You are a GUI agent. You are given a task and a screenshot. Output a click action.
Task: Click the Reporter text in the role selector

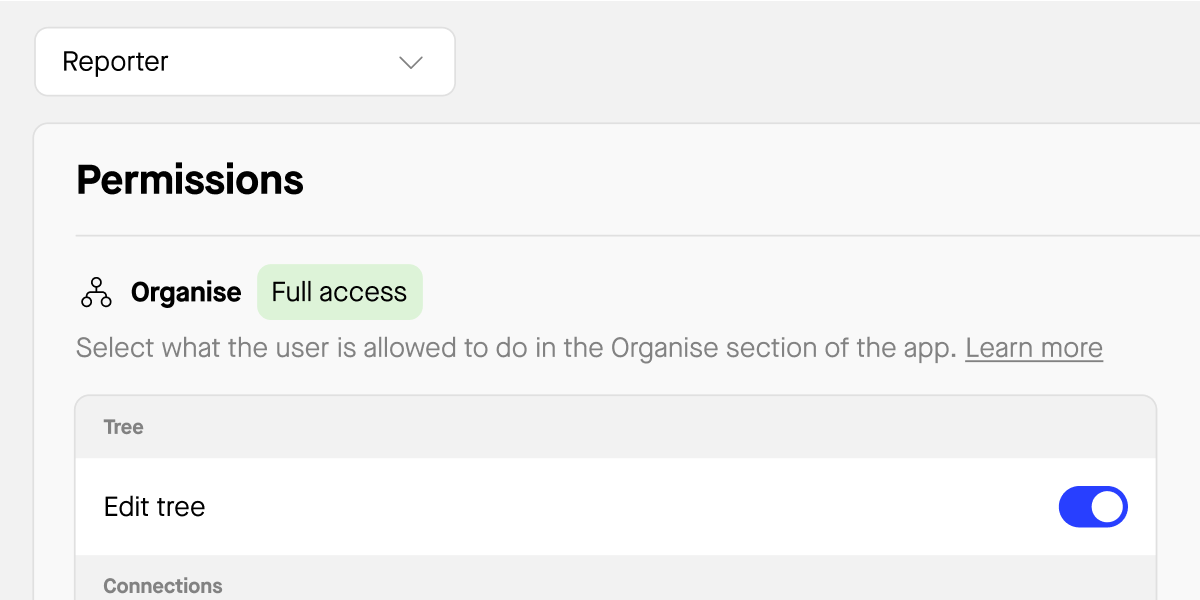115,62
